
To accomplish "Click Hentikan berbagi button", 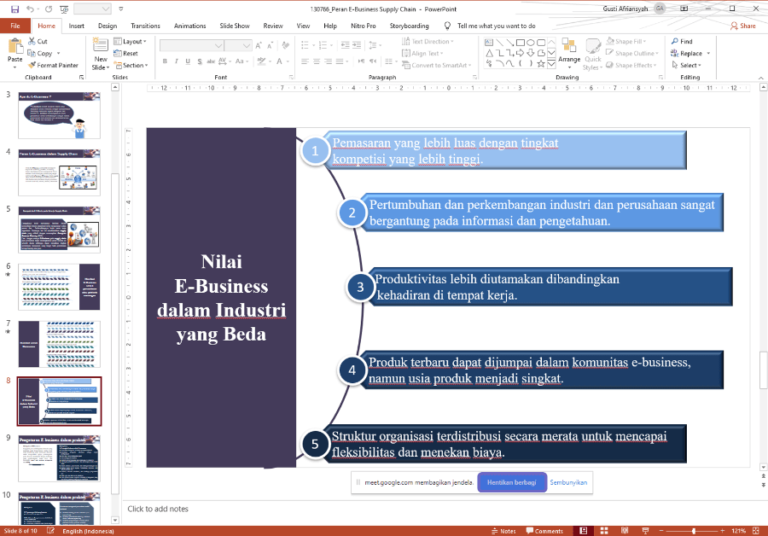I will [512, 483].
